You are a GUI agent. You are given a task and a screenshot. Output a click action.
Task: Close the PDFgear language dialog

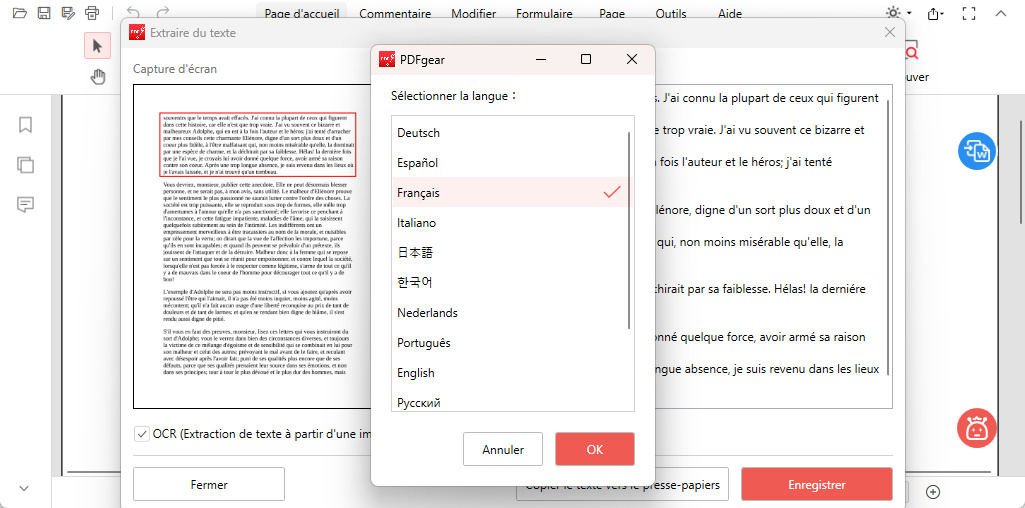(631, 59)
